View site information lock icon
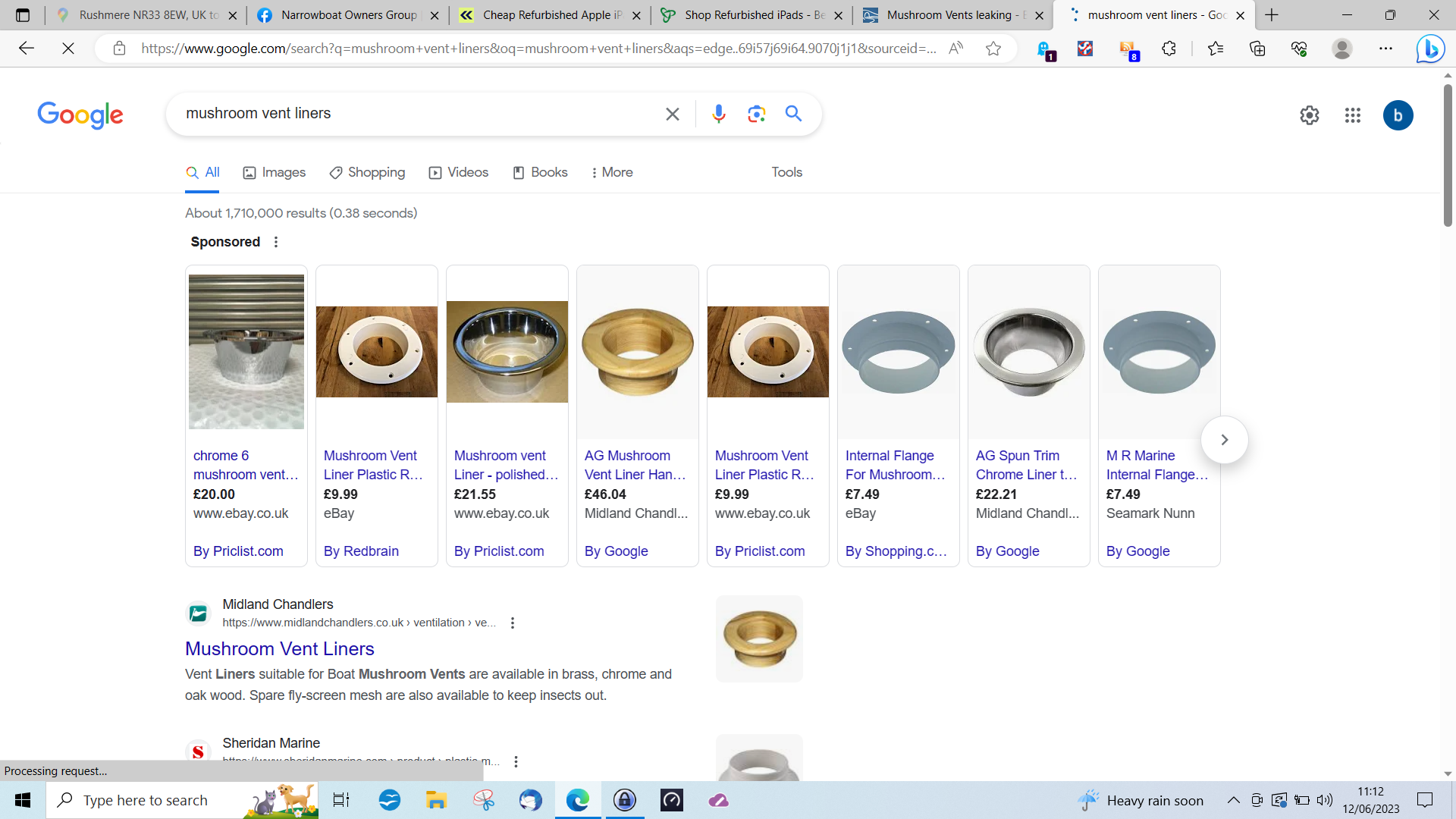 [119, 49]
